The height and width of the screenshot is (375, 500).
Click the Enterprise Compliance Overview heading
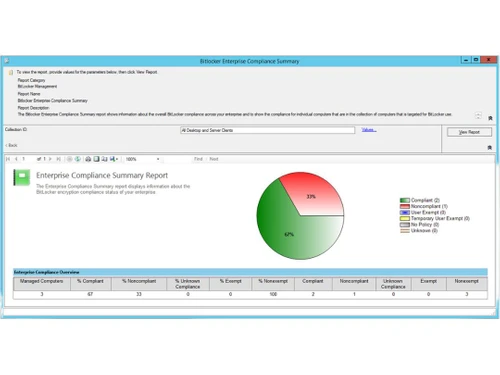[47, 272]
